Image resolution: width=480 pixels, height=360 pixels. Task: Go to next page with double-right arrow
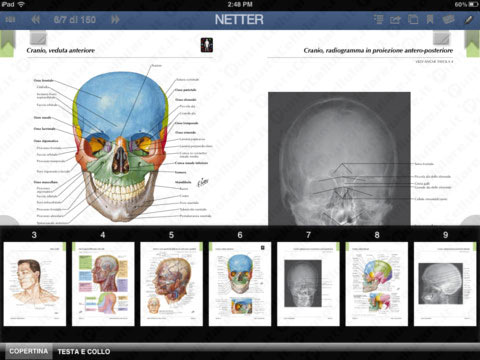[x=115, y=20]
